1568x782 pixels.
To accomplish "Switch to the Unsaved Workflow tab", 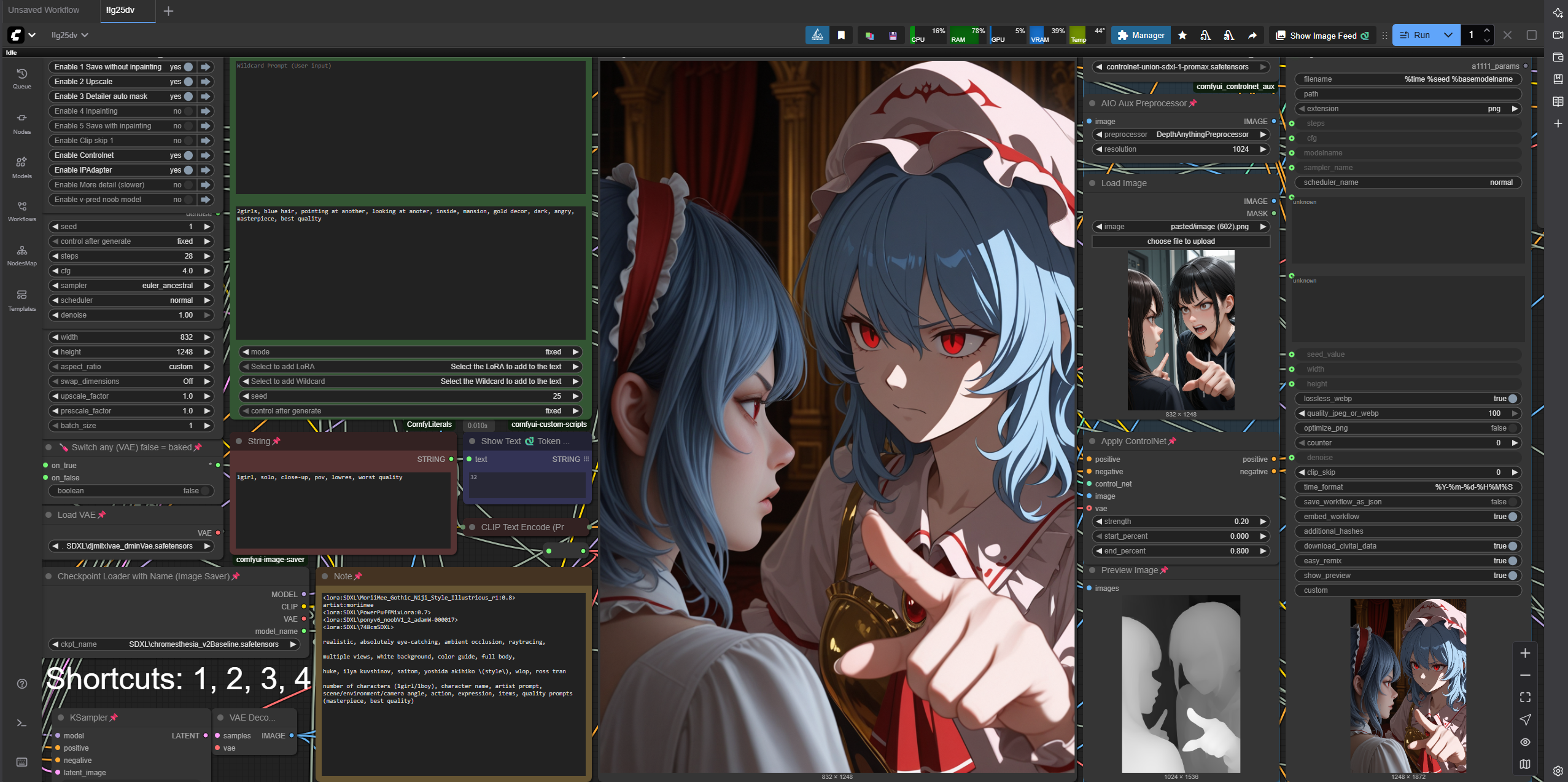I will 44,10.
